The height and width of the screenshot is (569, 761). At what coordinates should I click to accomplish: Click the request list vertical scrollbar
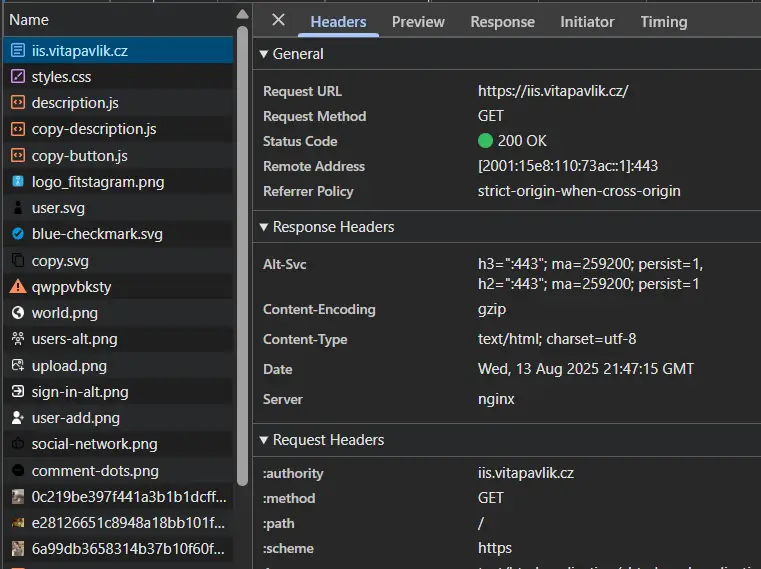(242, 250)
